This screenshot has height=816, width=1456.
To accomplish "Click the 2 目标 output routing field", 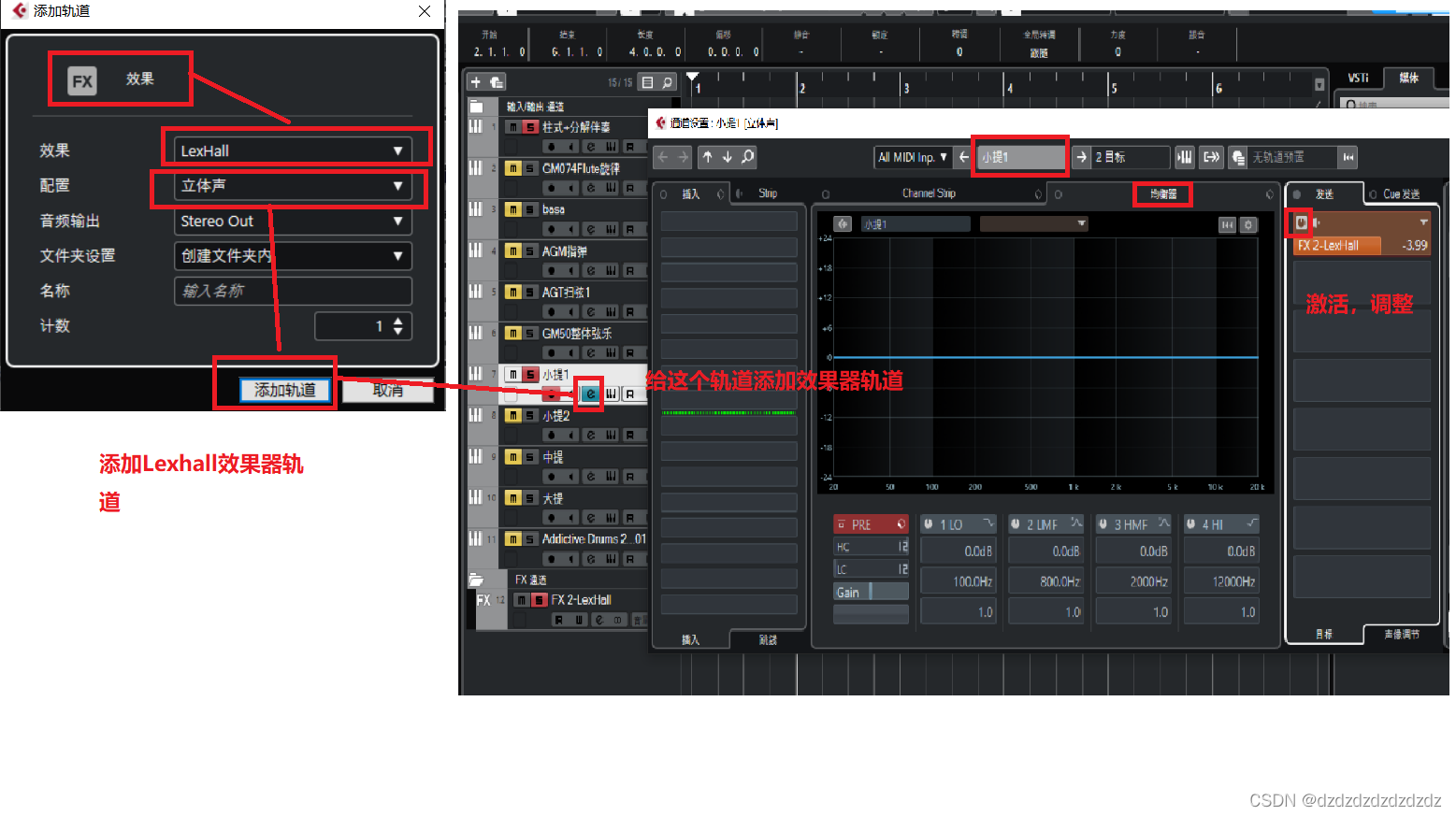I will [x=1132, y=157].
